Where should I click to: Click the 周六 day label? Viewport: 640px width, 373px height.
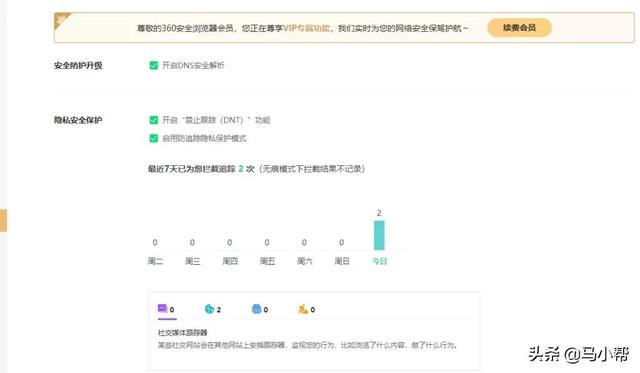click(x=304, y=261)
